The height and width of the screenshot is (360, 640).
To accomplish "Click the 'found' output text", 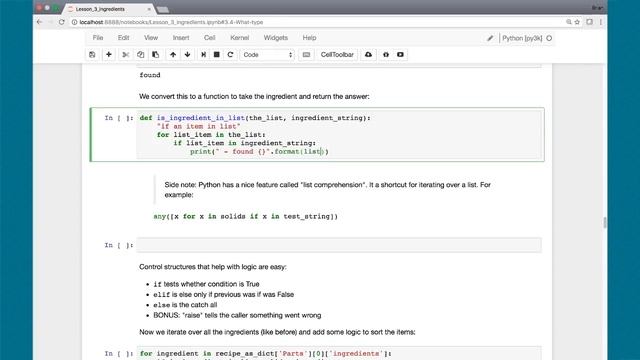I will [150, 75].
